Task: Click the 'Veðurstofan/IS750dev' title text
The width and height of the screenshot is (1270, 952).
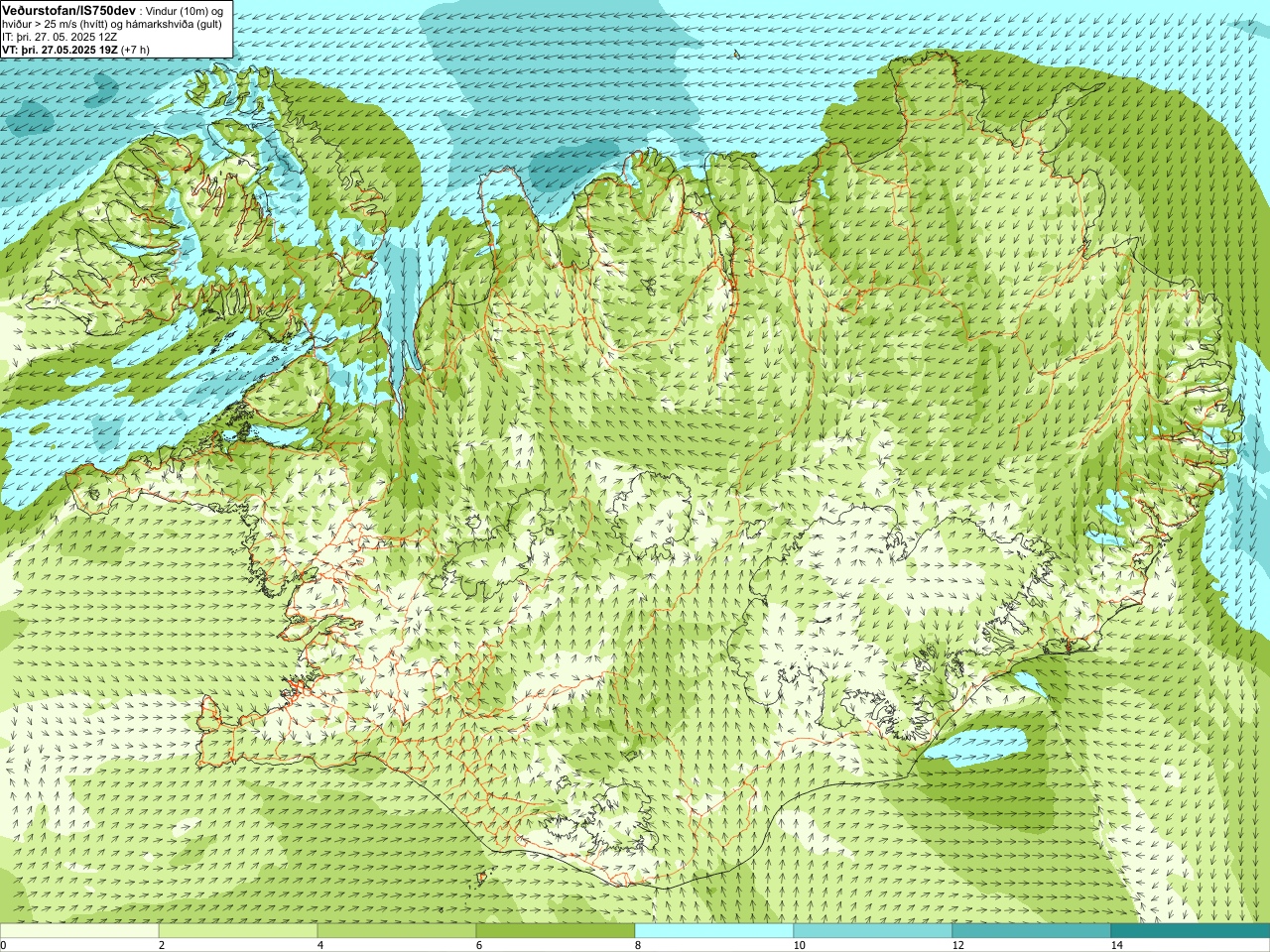Action: pyautogui.click(x=68, y=9)
